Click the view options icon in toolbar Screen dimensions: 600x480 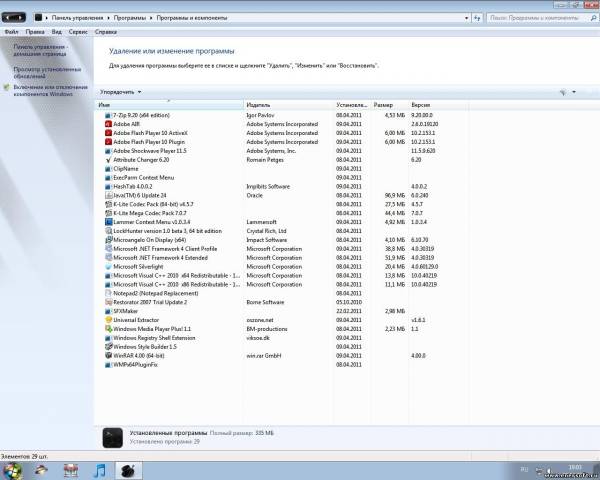[x=563, y=92]
